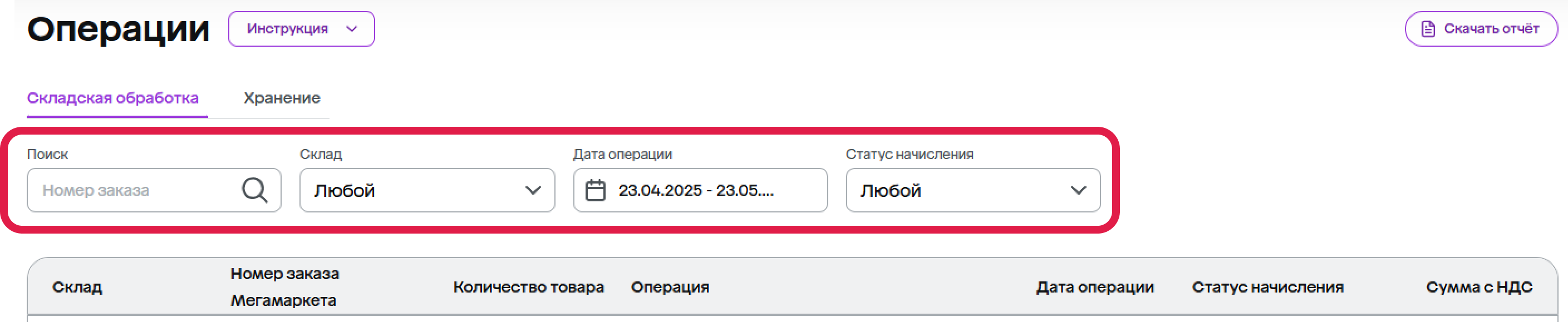Click the Количество товара column header
1568x322 pixels.
[528, 287]
